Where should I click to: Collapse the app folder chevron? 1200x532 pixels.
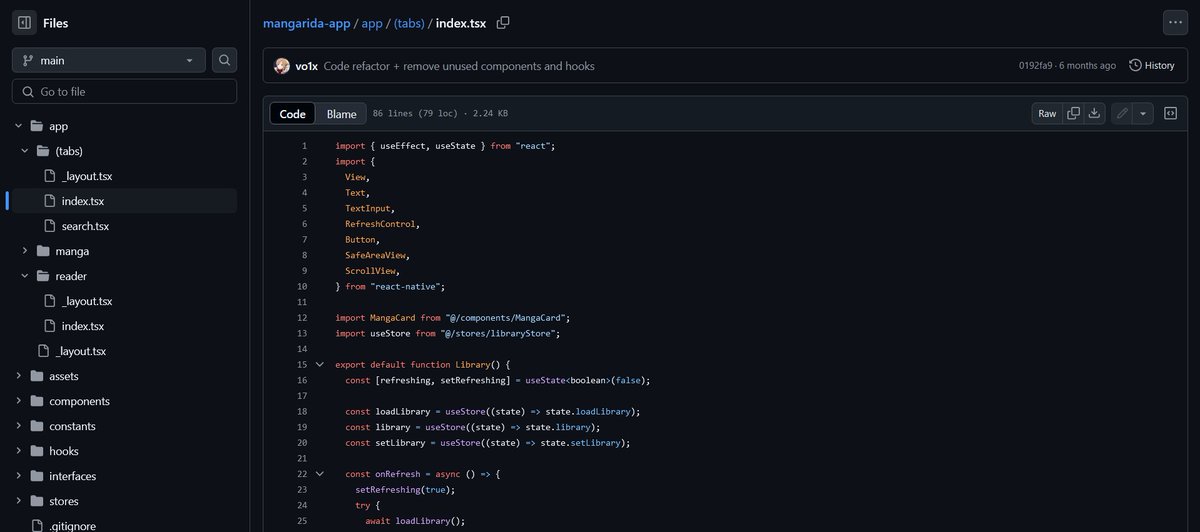pyautogui.click(x=18, y=126)
